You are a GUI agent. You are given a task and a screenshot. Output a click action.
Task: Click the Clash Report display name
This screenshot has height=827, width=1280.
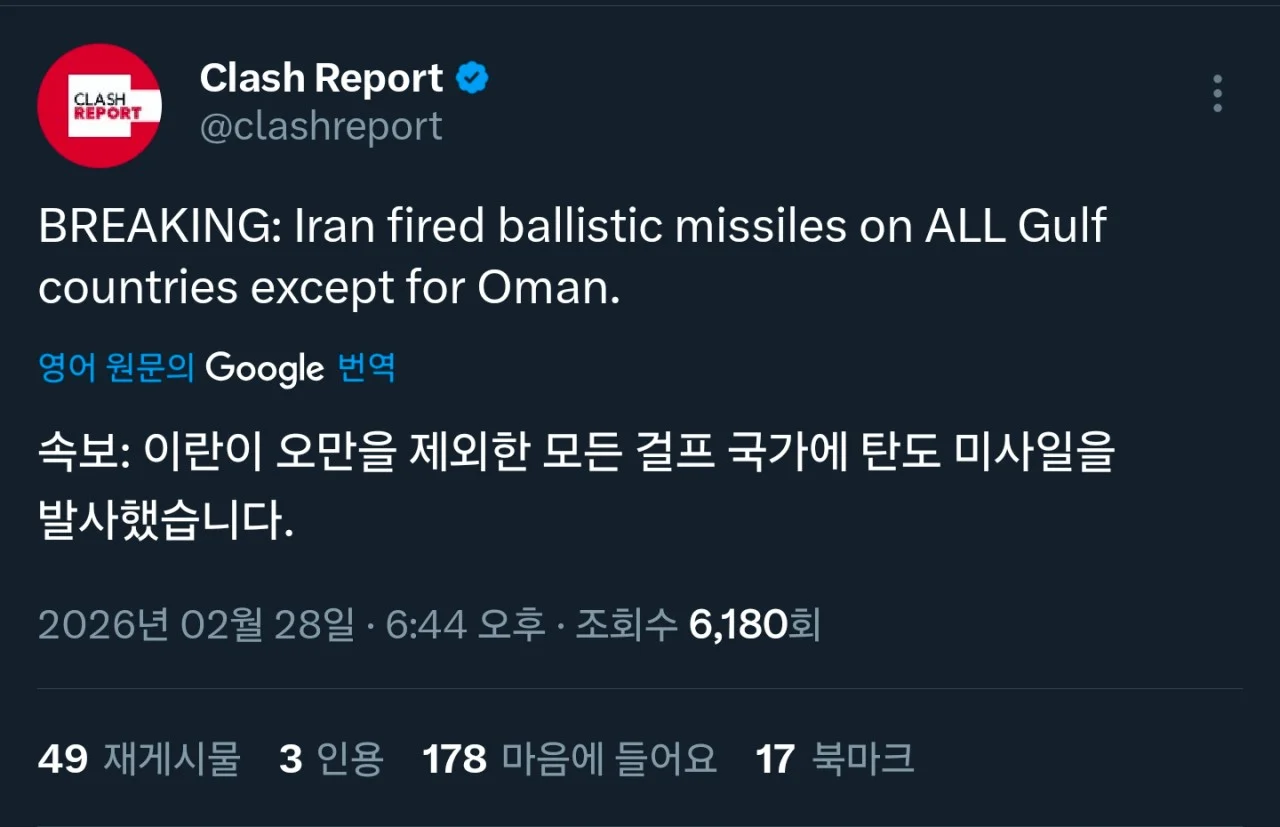pos(320,77)
